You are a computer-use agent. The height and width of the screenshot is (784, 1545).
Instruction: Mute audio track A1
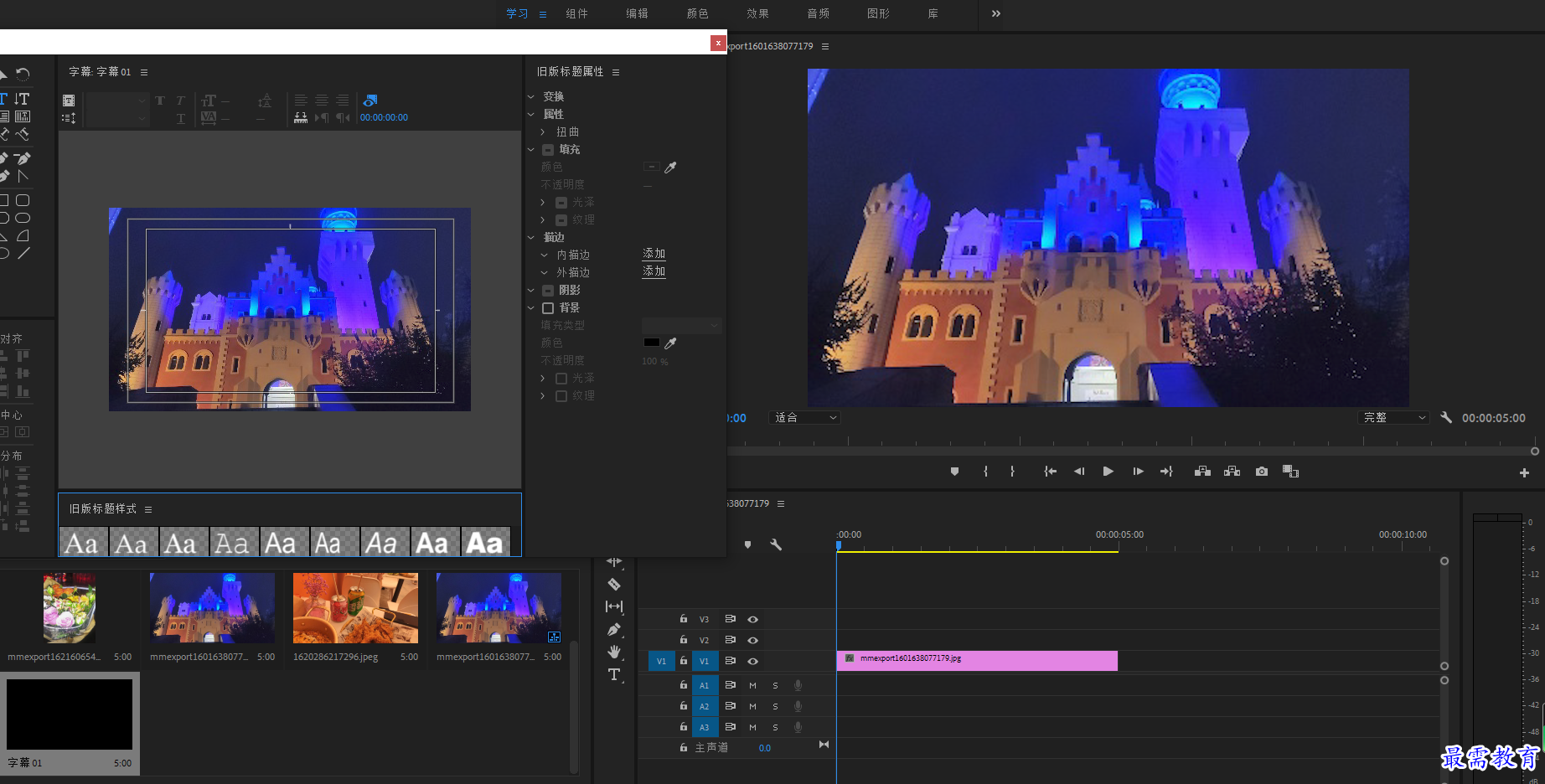pyautogui.click(x=752, y=685)
